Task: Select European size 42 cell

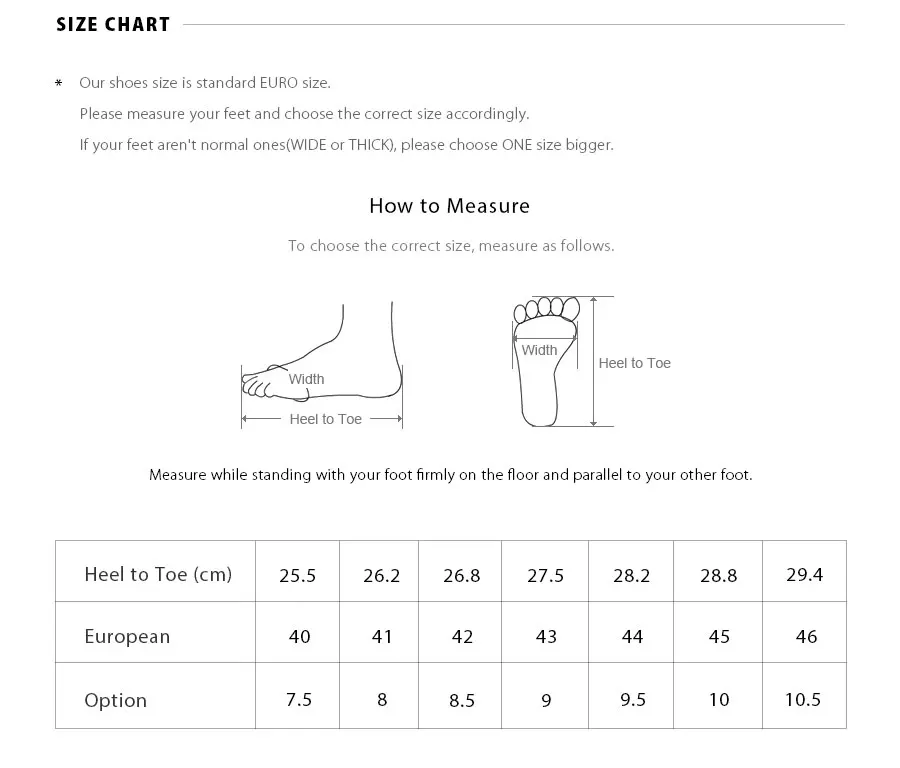Action: (x=461, y=636)
